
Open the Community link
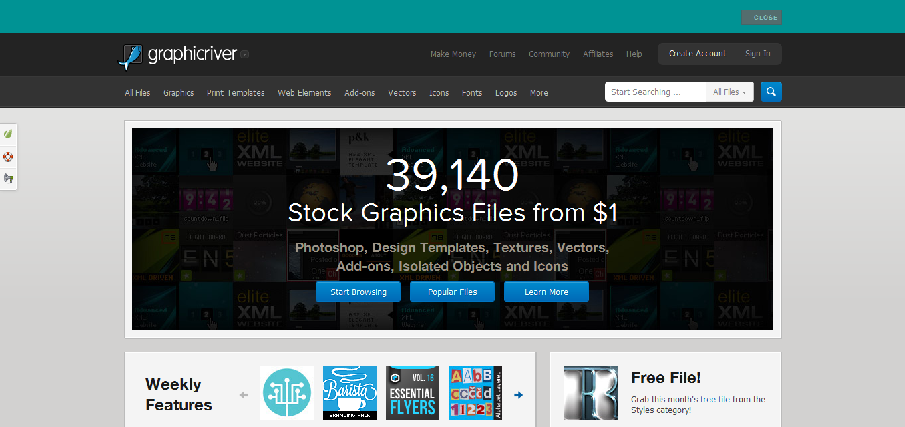tap(549, 54)
